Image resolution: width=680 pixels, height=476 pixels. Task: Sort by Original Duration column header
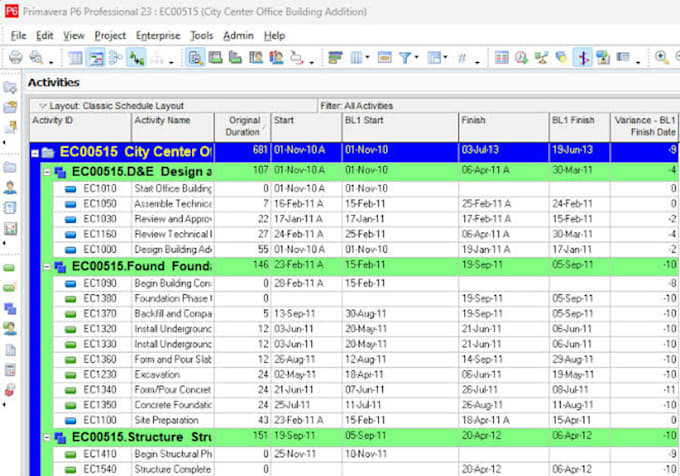(x=242, y=127)
